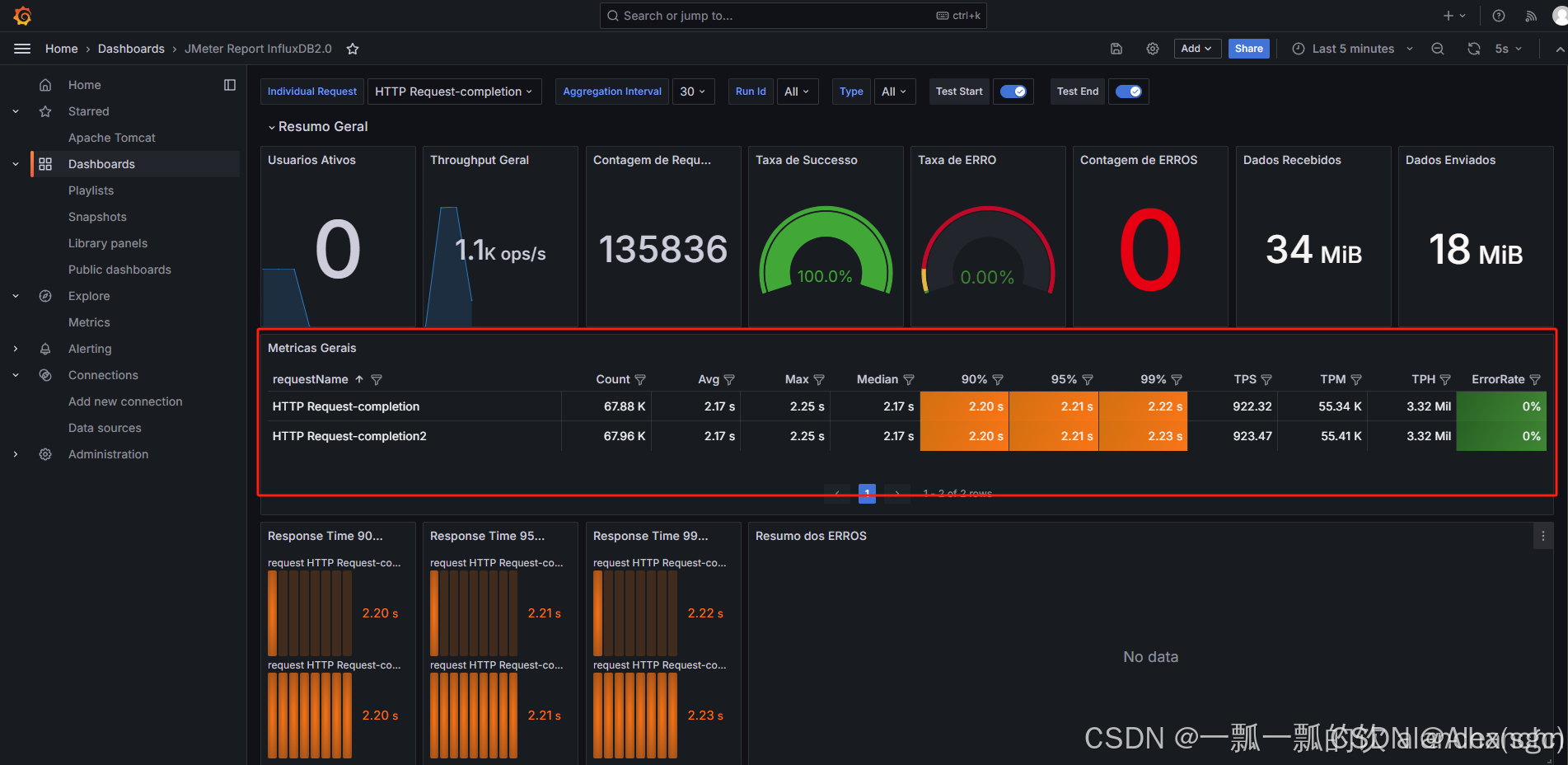This screenshot has width=1568, height=765.
Task: Open the HTTP Request-completion selector
Action: click(454, 92)
